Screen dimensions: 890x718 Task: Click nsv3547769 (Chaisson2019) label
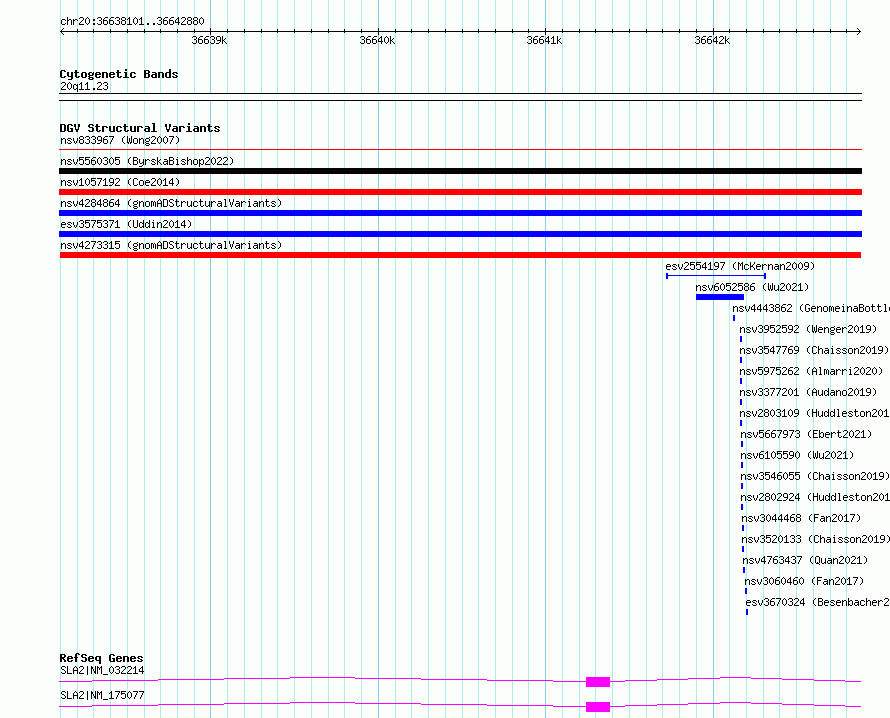pos(814,350)
